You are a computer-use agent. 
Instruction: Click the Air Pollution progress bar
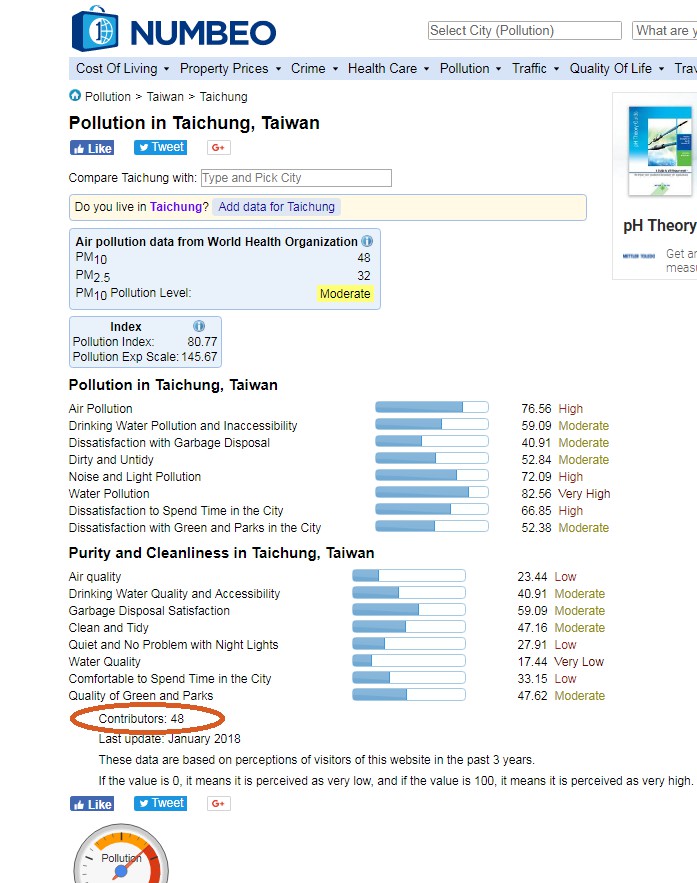coord(431,408)
